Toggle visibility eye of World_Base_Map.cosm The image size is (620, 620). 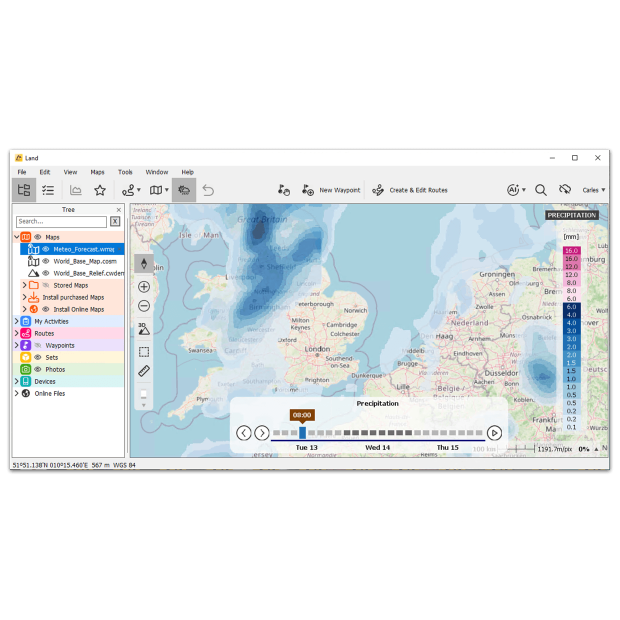tap(46, 261)
